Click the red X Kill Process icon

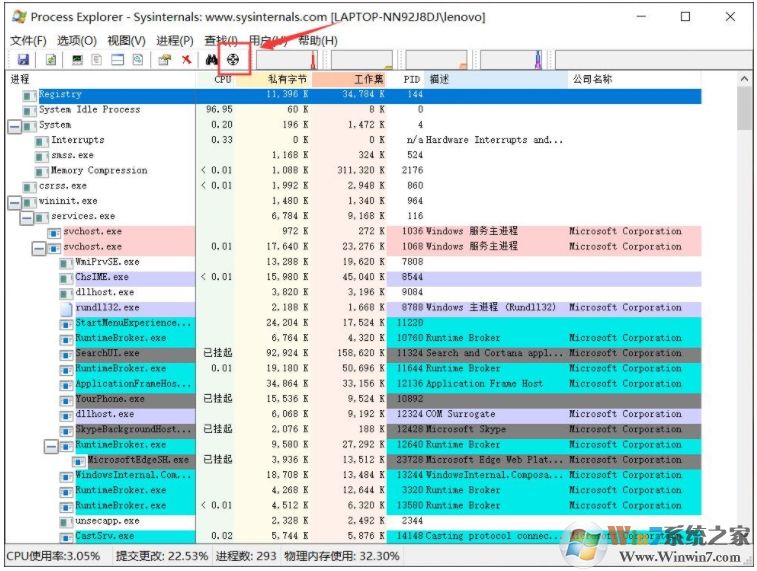186,60
